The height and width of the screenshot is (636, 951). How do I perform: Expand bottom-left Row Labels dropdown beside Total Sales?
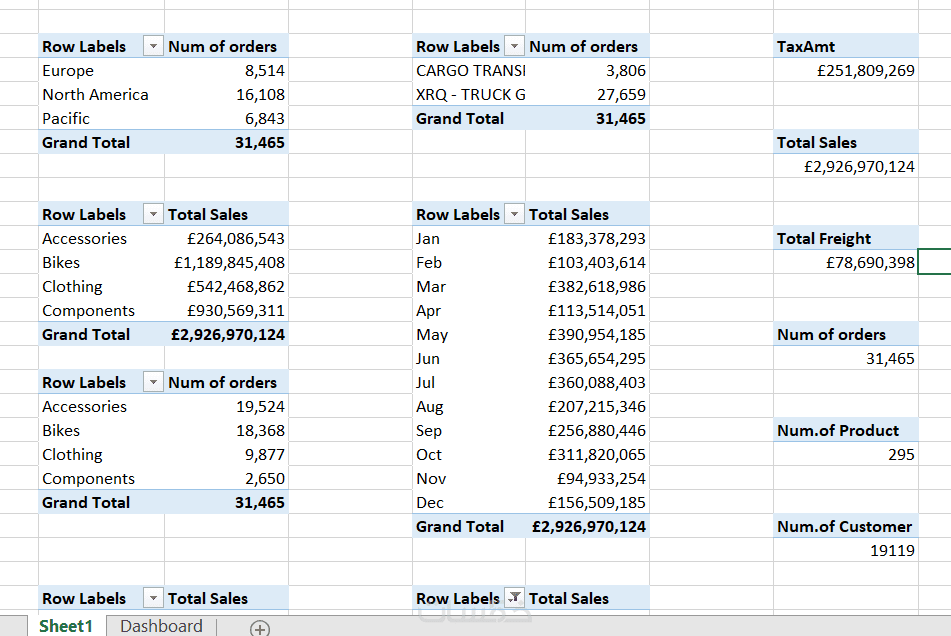click(x=153, y=598)
